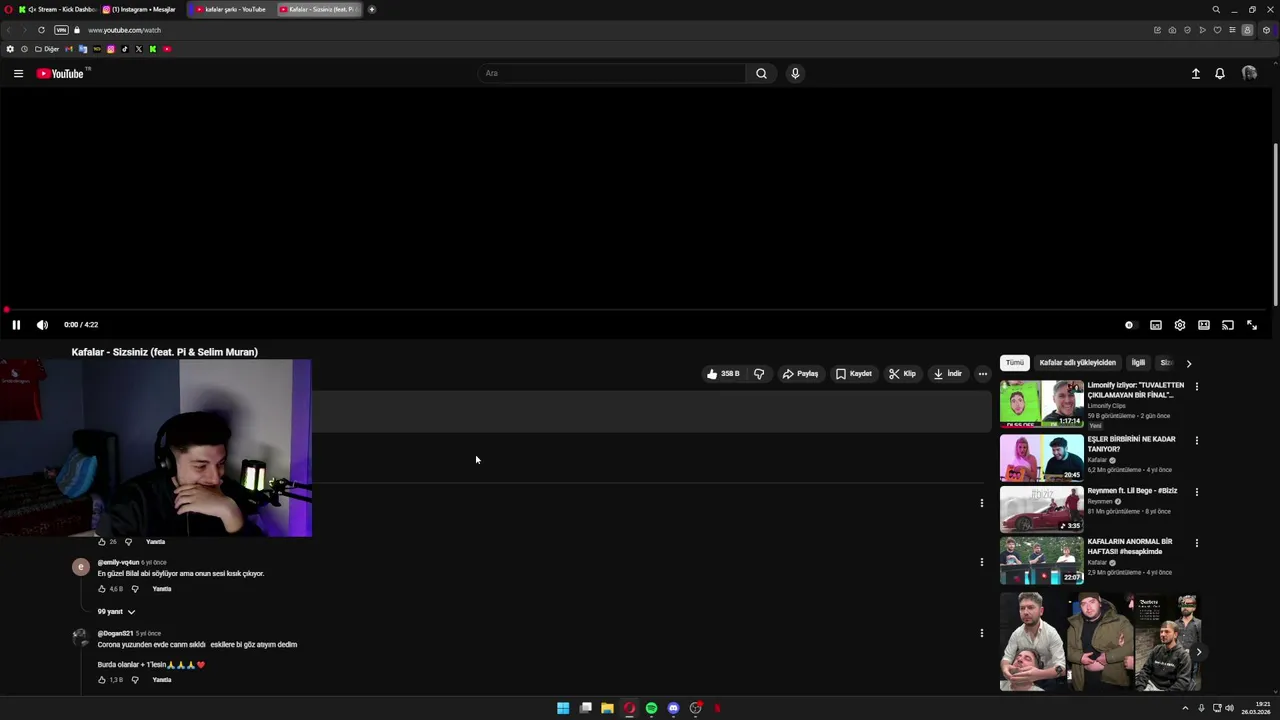Open options for Eşler Birbirini video
This screenshot has height=720, width=1280.
pos(1196,440)
